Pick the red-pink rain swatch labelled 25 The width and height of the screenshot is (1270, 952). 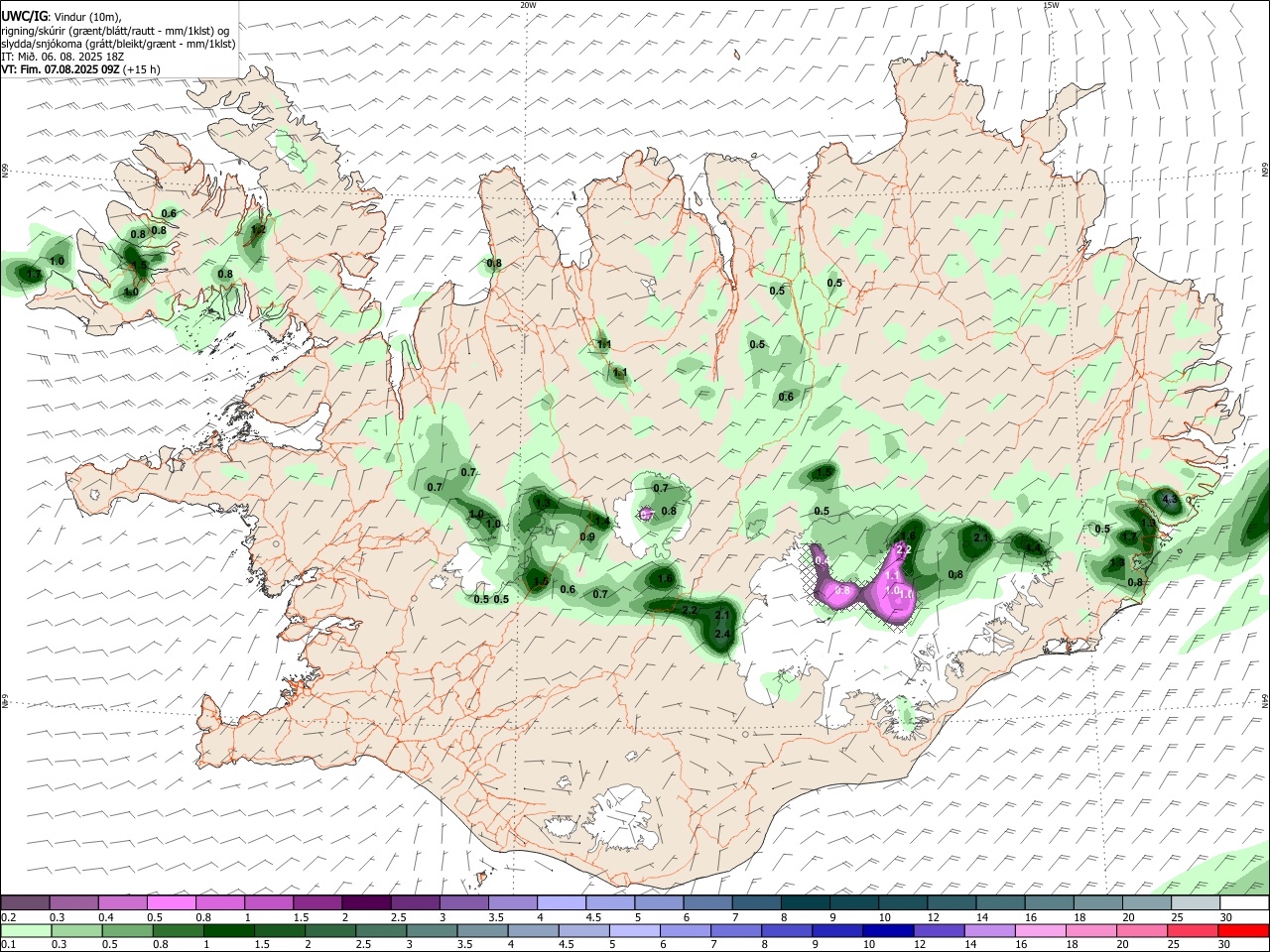coord(1192,931)
